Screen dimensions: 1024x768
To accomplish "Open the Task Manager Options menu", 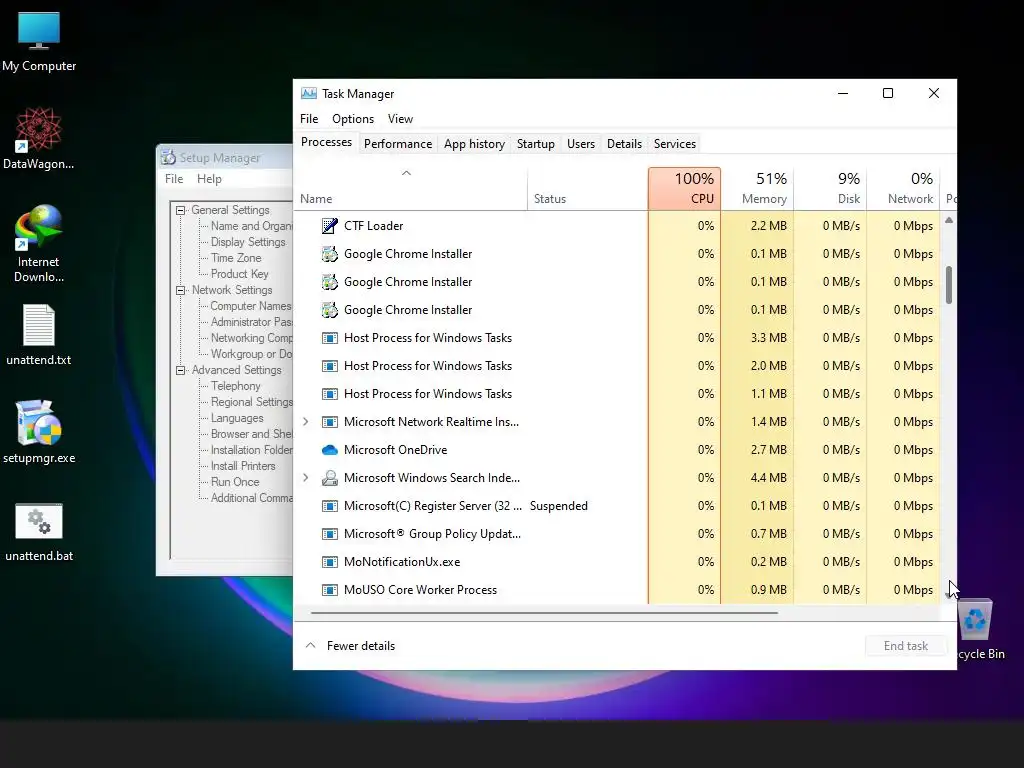I will tap(353, 119).
